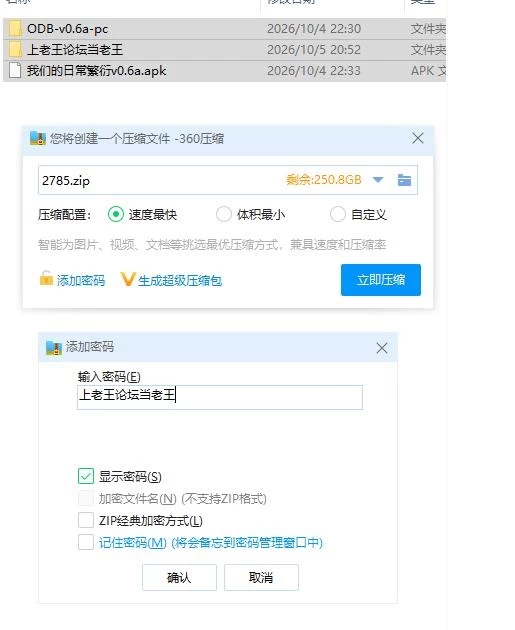
Task: Click the date 2026/10/5 20:52
Action: (314, 50)
